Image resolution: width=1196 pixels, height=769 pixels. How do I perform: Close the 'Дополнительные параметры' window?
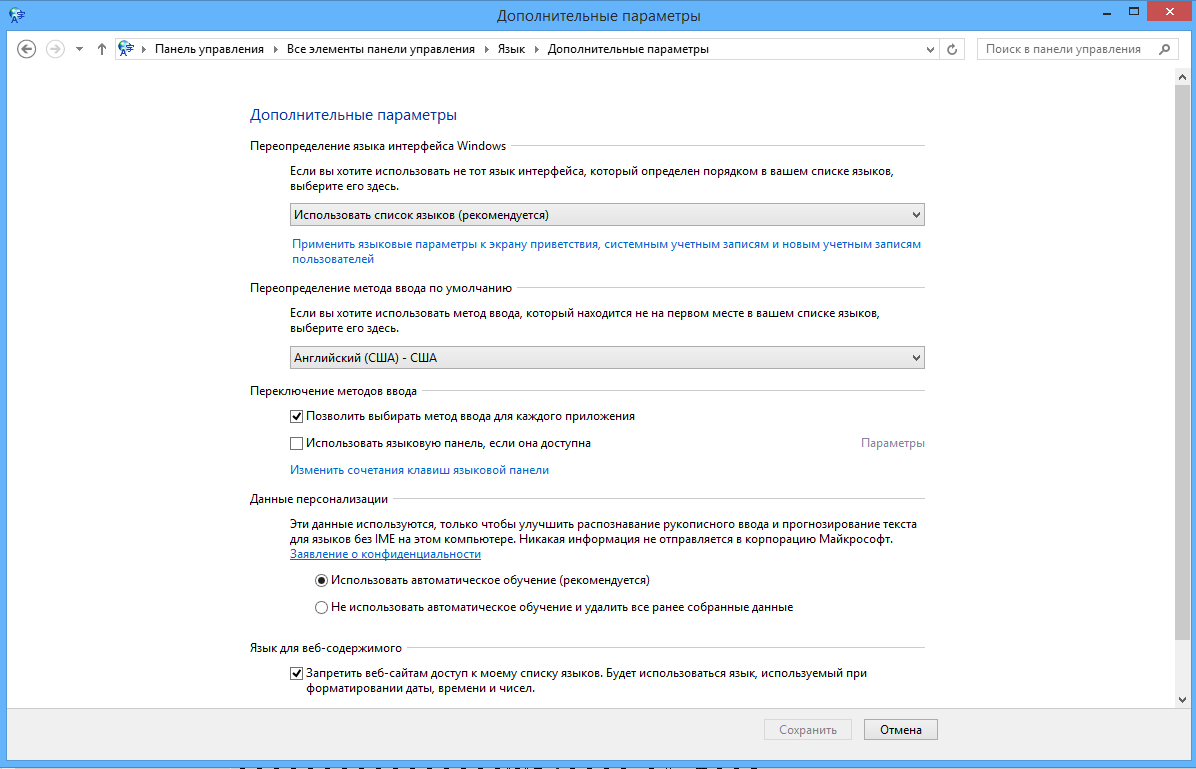pos(1170,12)
